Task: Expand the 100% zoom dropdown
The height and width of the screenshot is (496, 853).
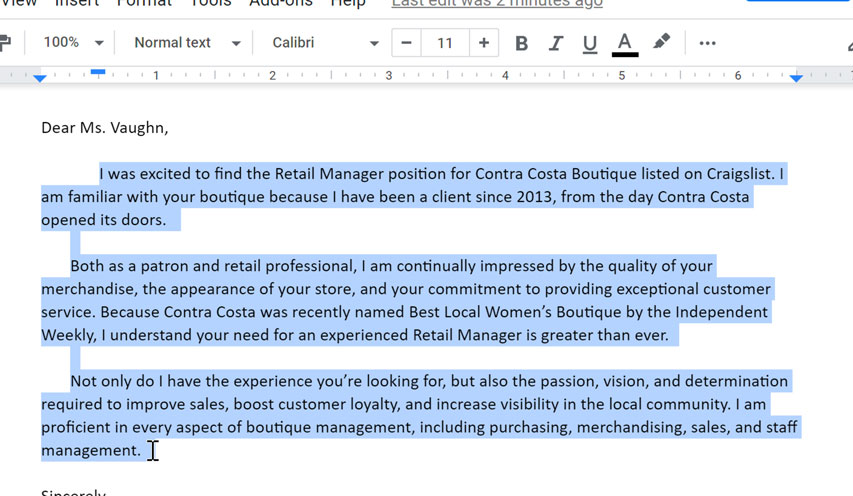Action: coord(74,43)
